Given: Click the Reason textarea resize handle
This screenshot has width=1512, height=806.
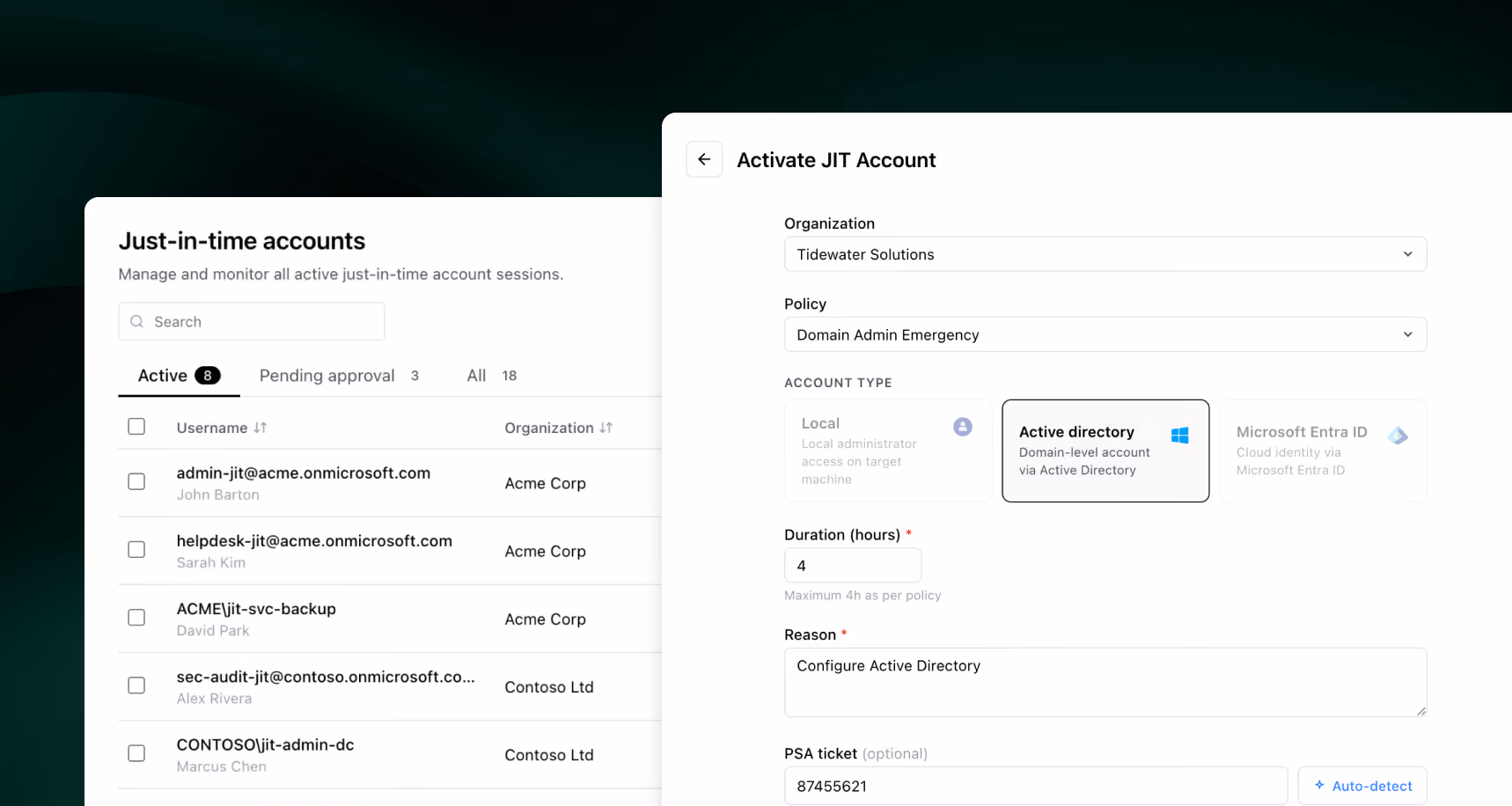Looking at the screenshot, I should pos(1420,710).
